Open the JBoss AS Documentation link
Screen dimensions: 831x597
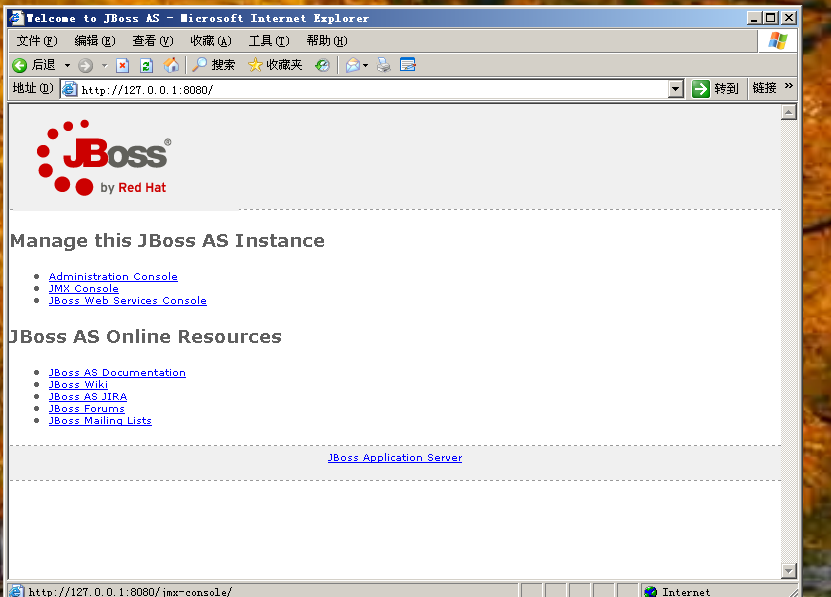coord(117,373)
